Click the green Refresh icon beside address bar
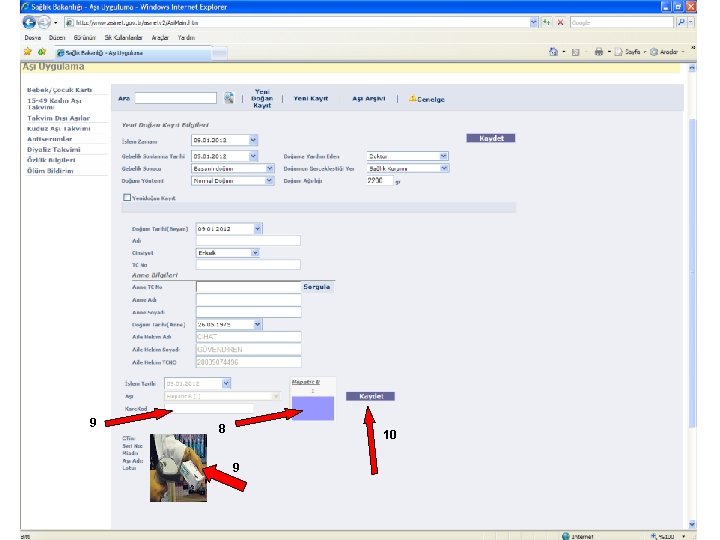The height and width of the screenshot is (540, 720). pyautogui.click(x=546, y=22)
